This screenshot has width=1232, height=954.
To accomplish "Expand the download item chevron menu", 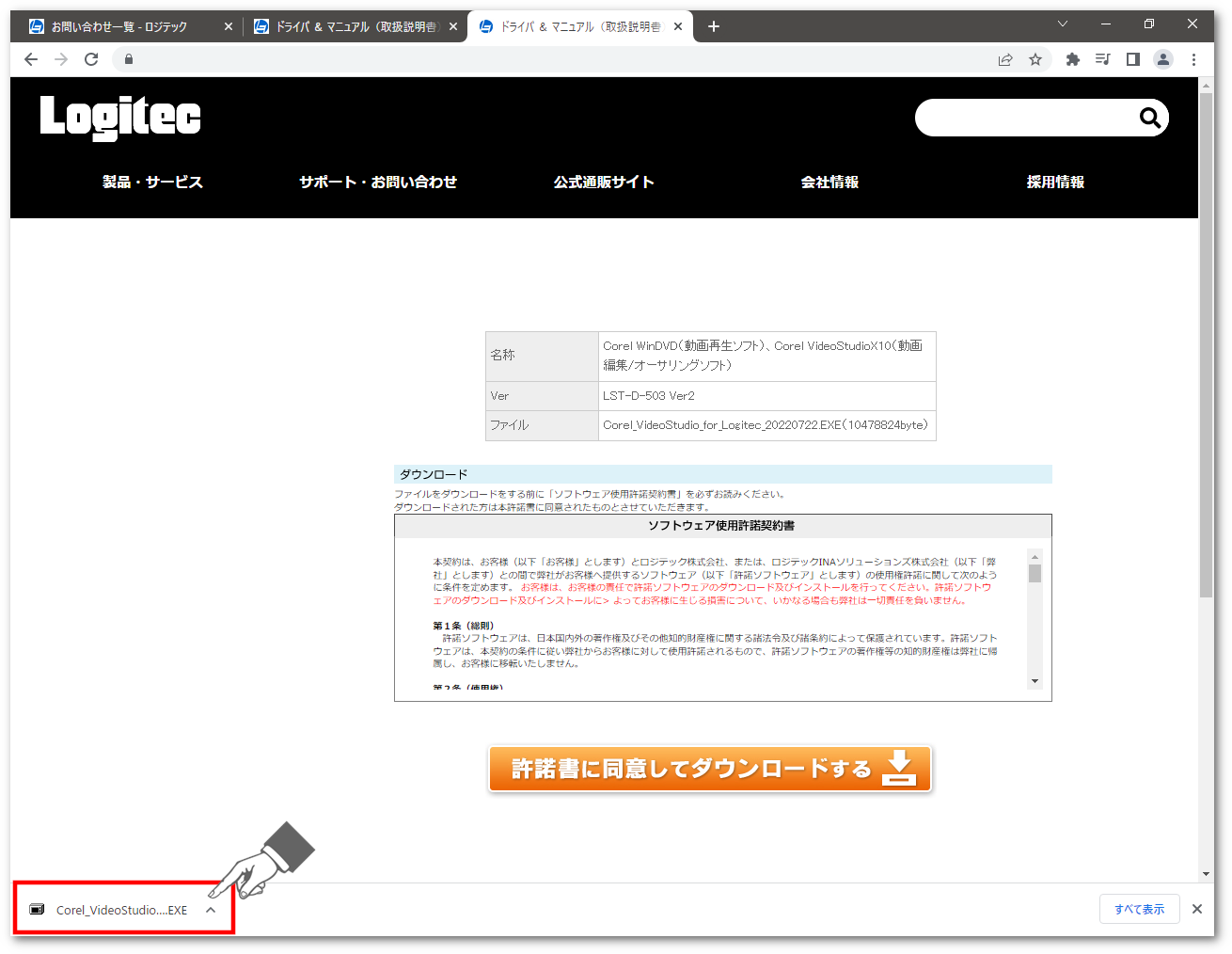I will coord(211,910).
